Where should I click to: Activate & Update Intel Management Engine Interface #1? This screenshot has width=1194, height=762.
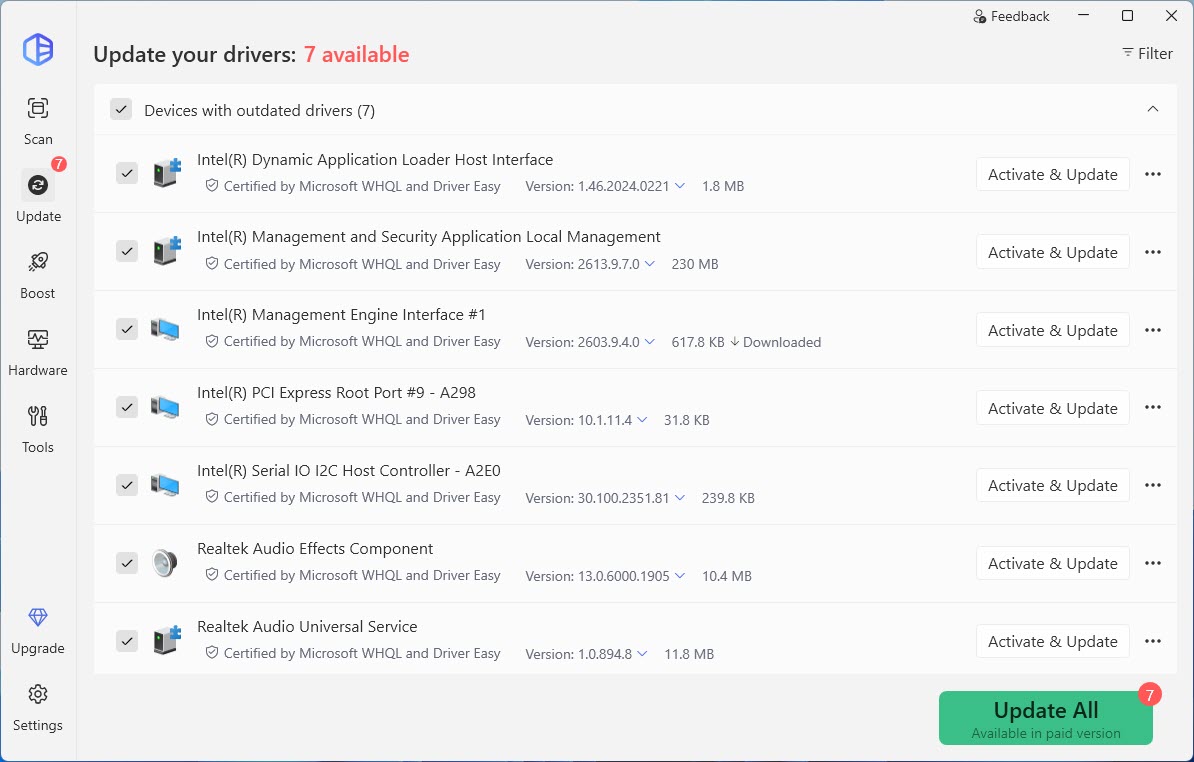(x=1052, y=330)
